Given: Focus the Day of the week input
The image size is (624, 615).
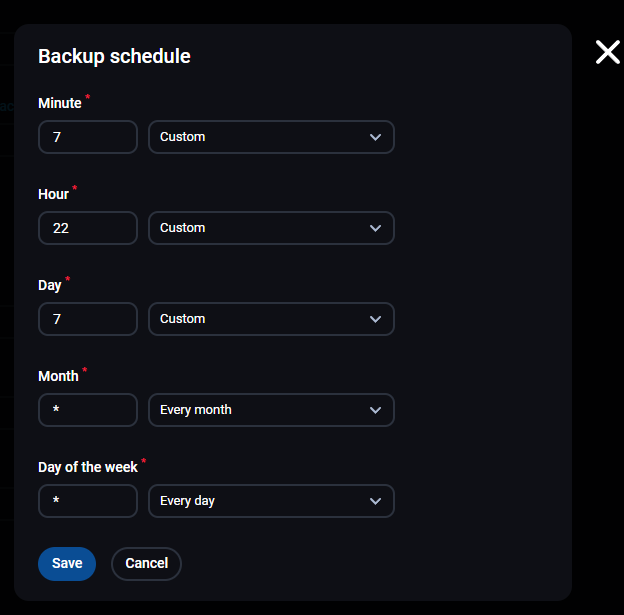Looking at the screenshot, I should 88,501.
